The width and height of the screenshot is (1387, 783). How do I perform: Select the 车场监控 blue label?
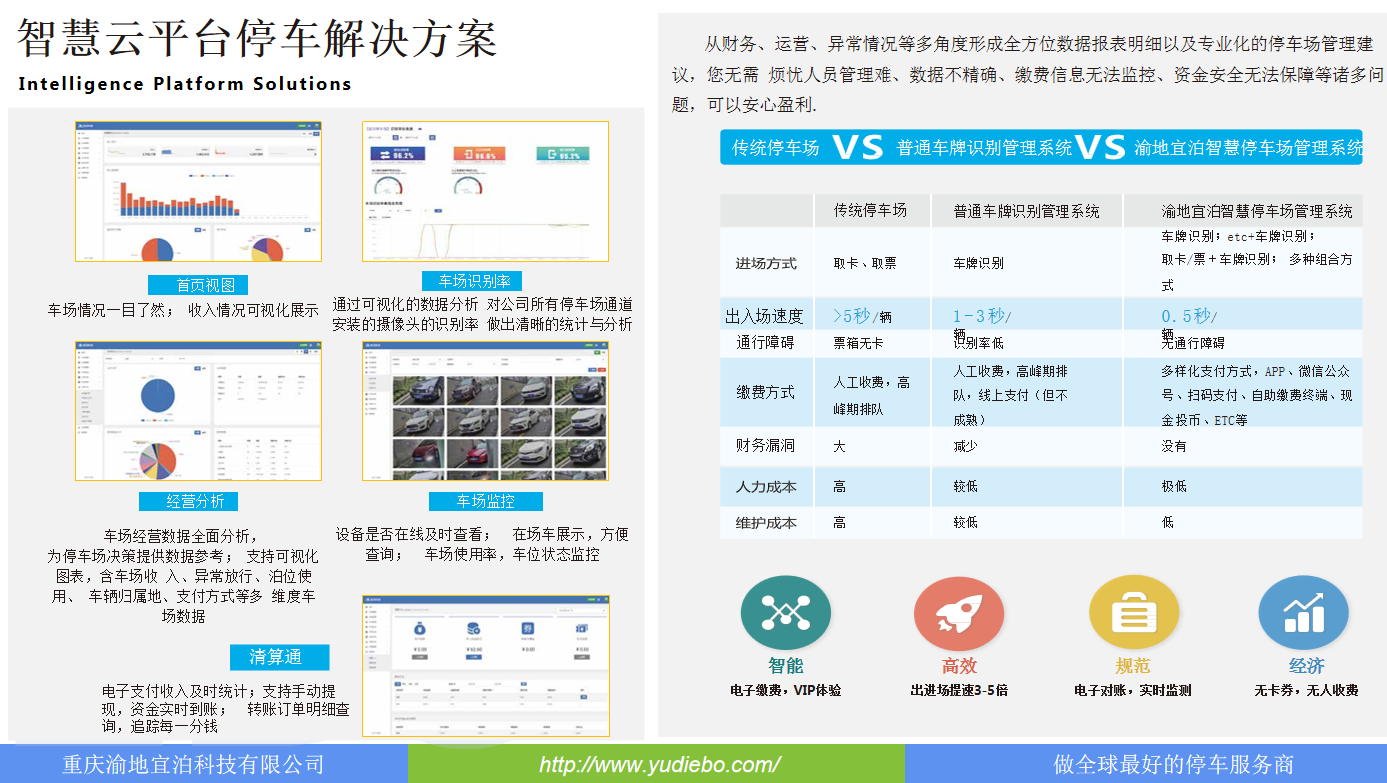click(485, 501)
